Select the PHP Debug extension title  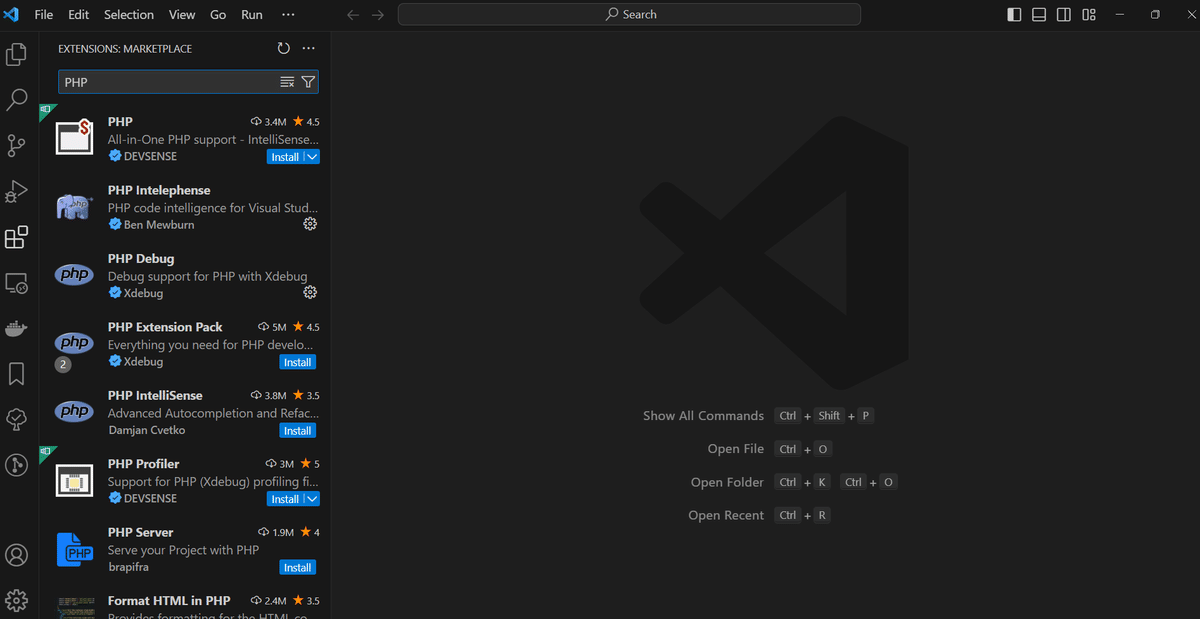tap(141, 258)
